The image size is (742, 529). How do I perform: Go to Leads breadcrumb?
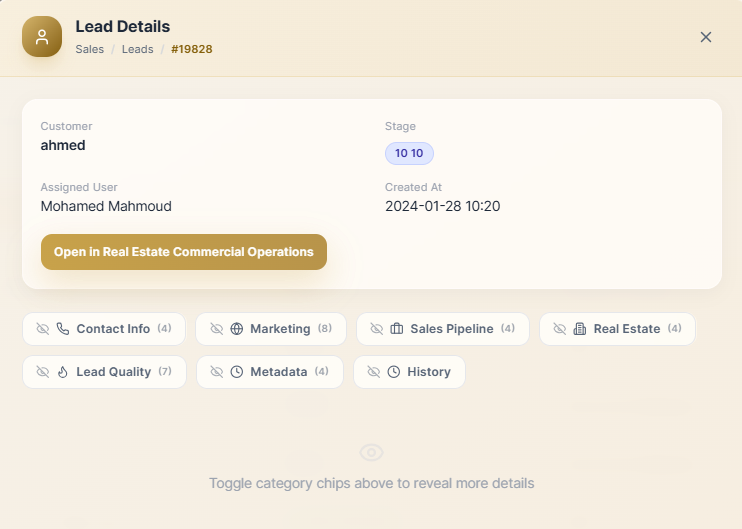pos(138,49)
